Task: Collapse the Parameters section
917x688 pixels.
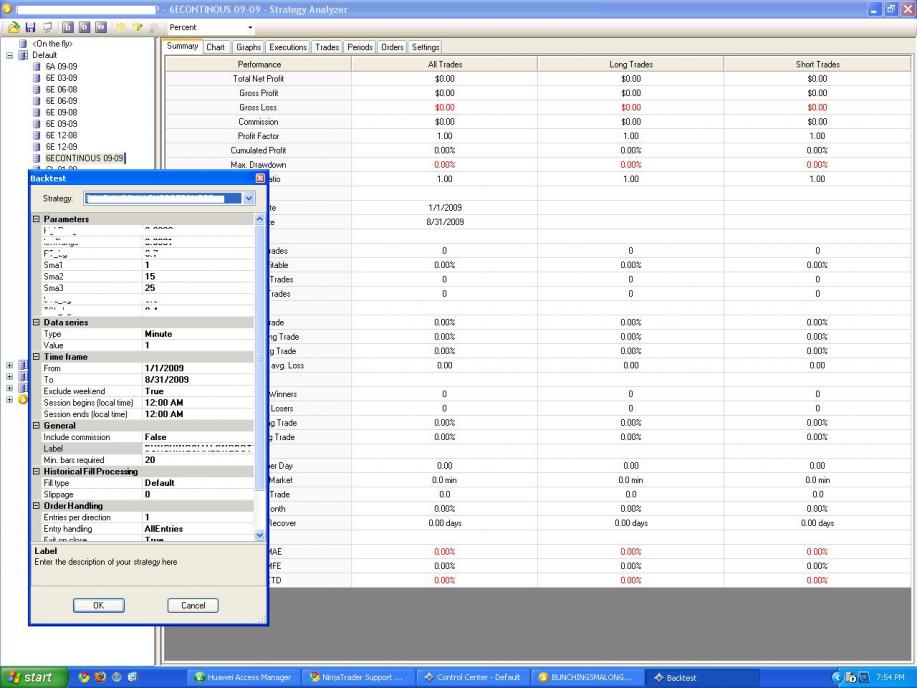Action: click(x=36, y=219)
